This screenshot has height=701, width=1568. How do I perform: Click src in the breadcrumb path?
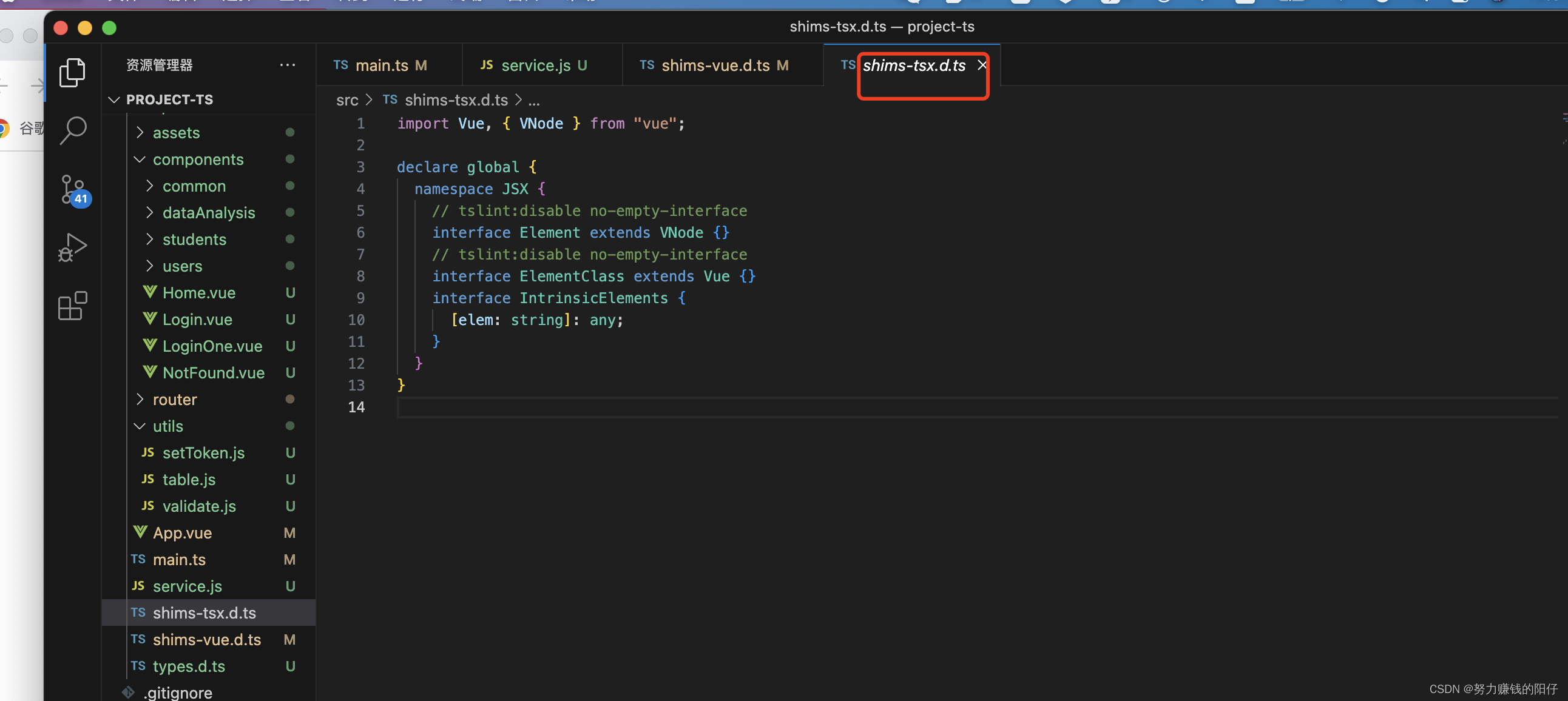click(x=347, y=100)
